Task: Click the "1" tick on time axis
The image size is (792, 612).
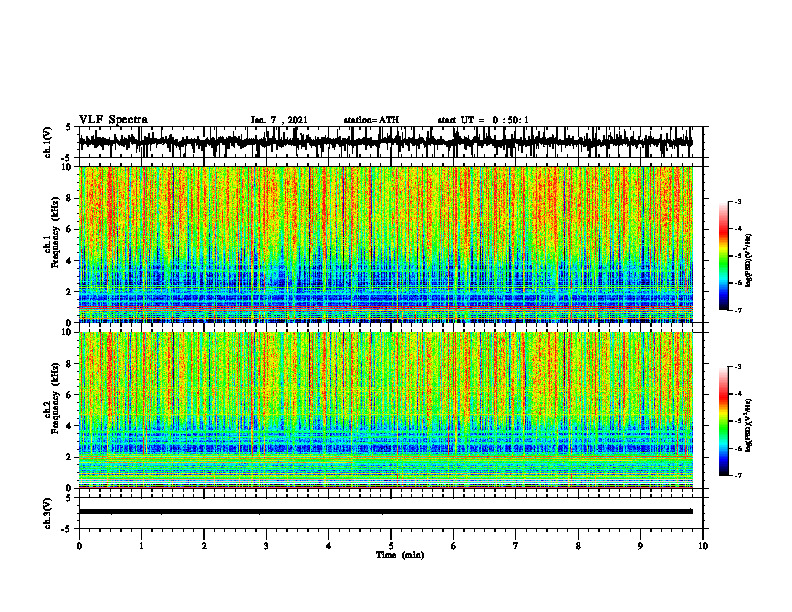Action: tap(141, 546)
